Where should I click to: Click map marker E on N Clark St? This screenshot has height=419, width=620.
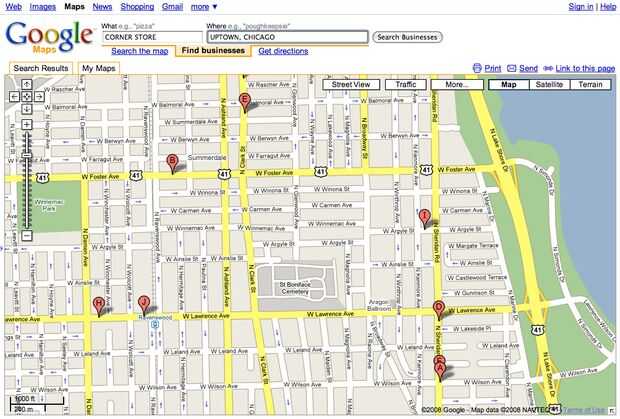(245, 102)
